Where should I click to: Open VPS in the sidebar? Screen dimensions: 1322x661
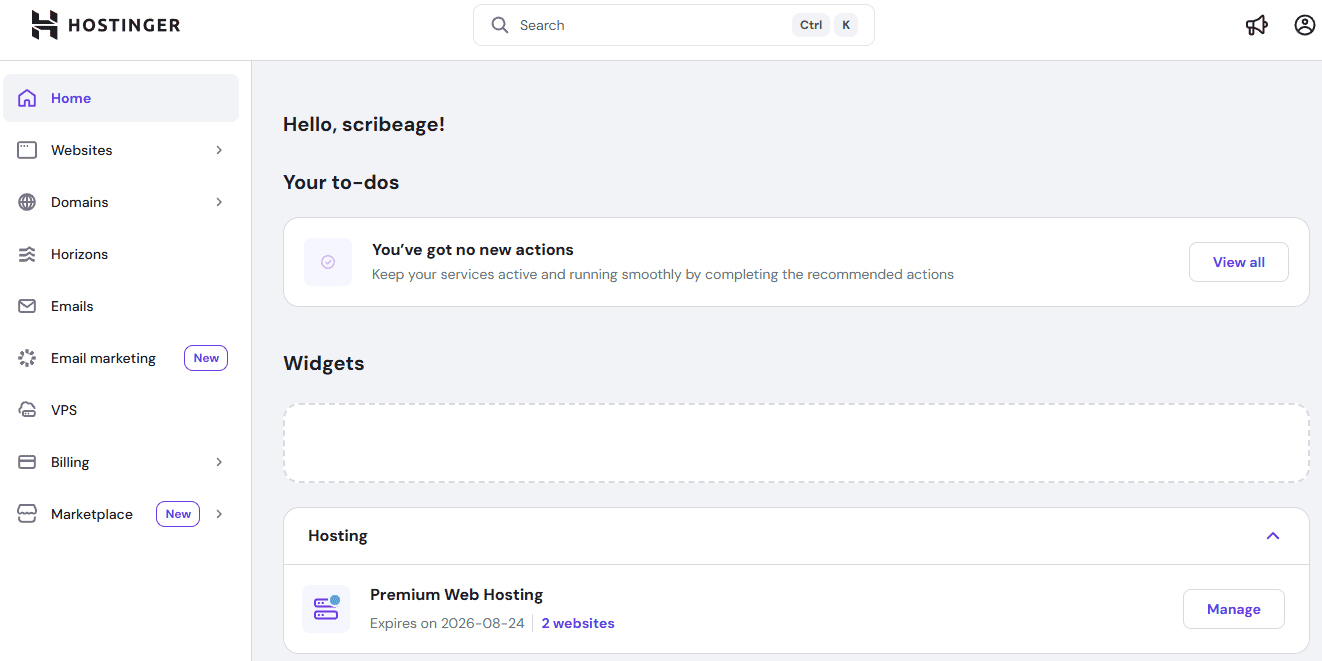coord(121,410)
